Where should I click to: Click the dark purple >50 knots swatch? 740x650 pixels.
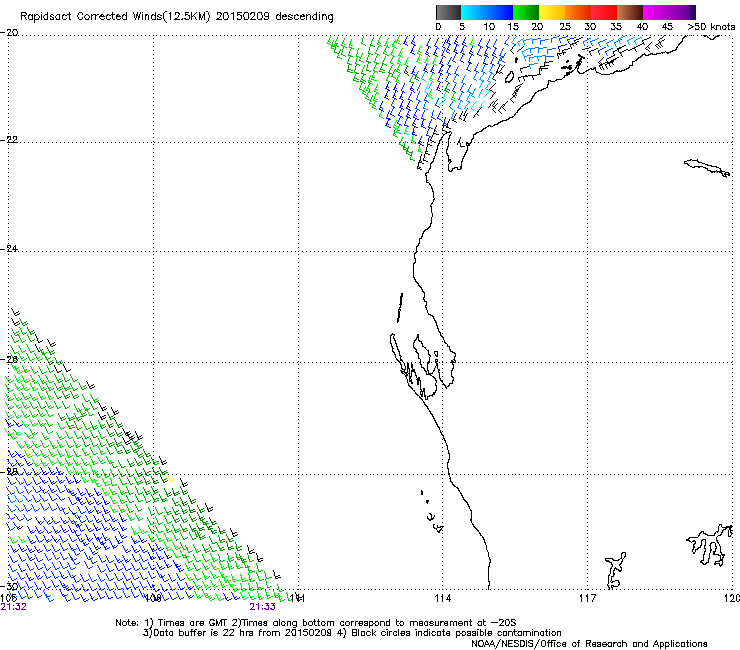693,12
